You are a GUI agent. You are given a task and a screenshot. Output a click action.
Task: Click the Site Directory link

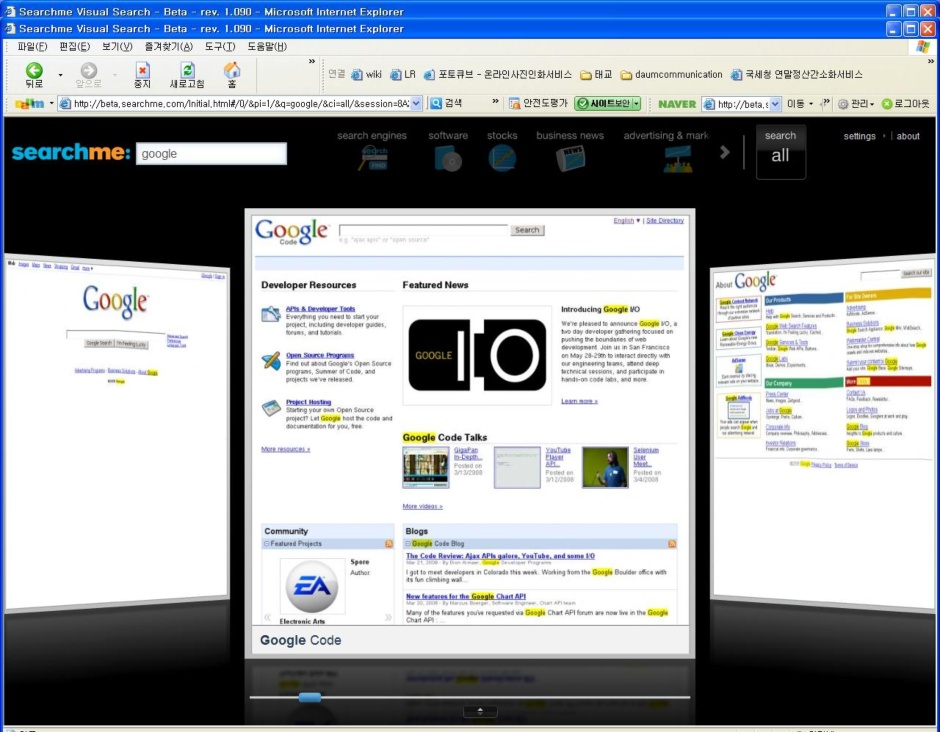665,221
